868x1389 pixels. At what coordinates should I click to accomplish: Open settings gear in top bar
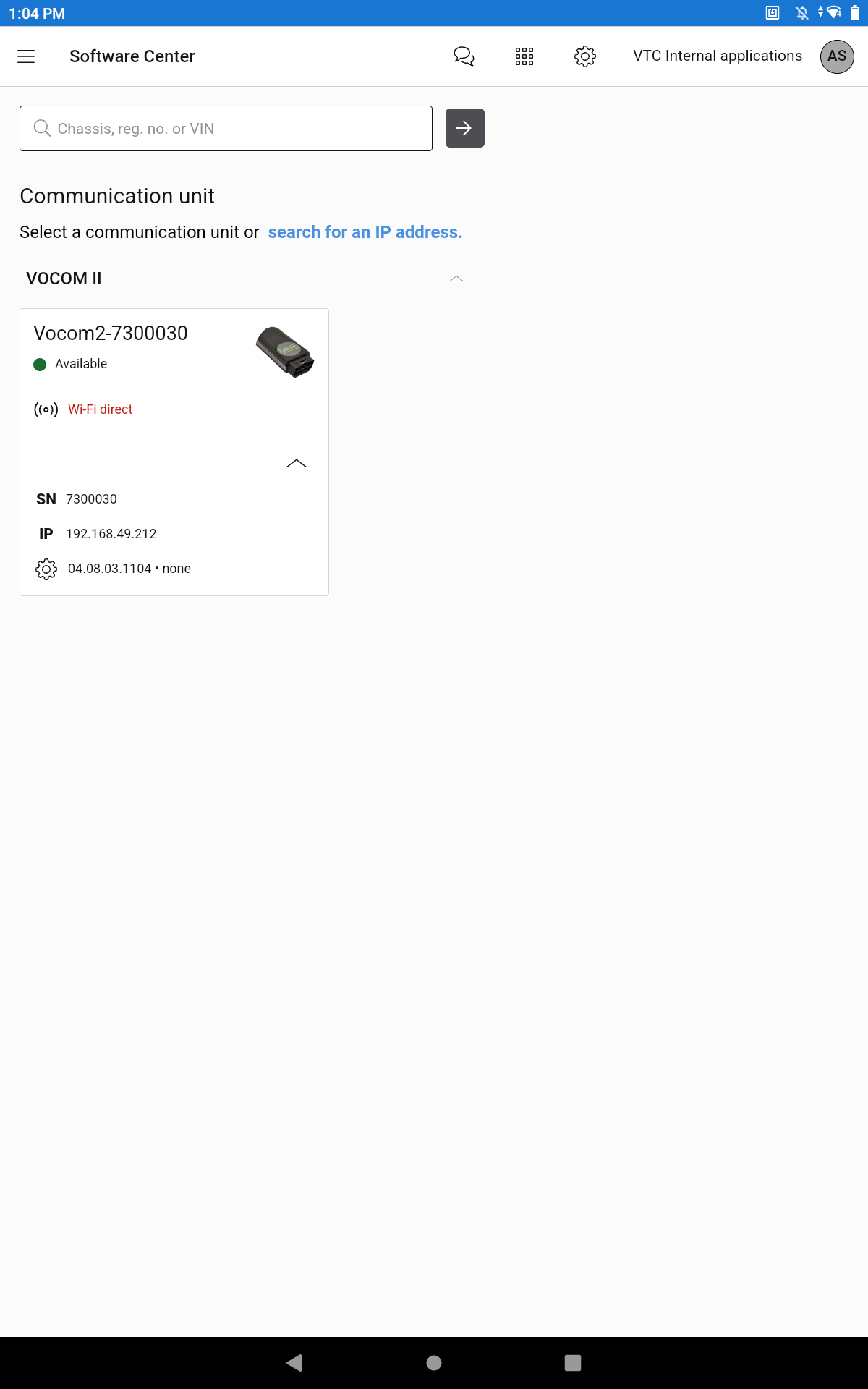click(x=585, y=56)
